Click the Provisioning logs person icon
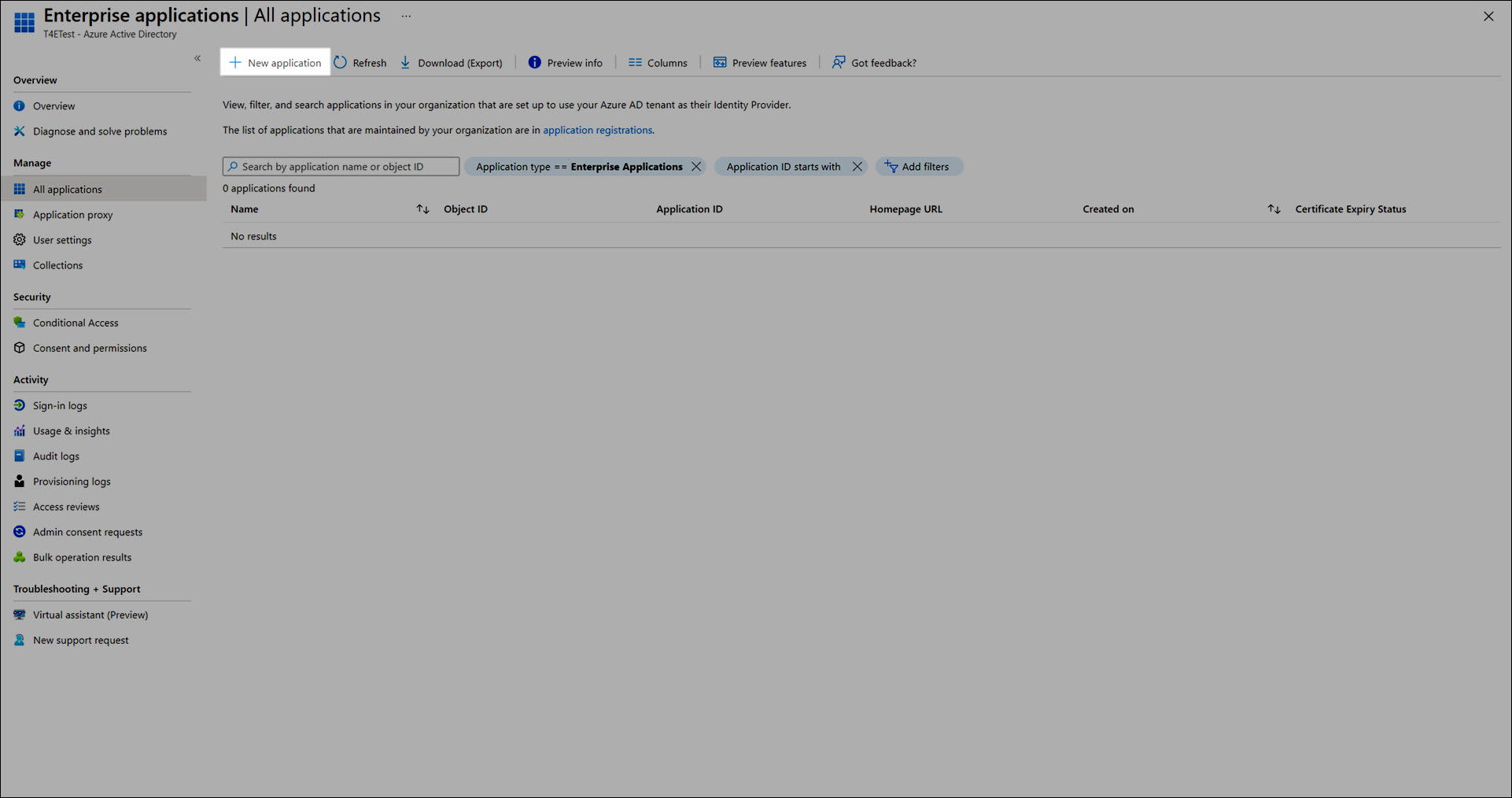 (19, 481)
